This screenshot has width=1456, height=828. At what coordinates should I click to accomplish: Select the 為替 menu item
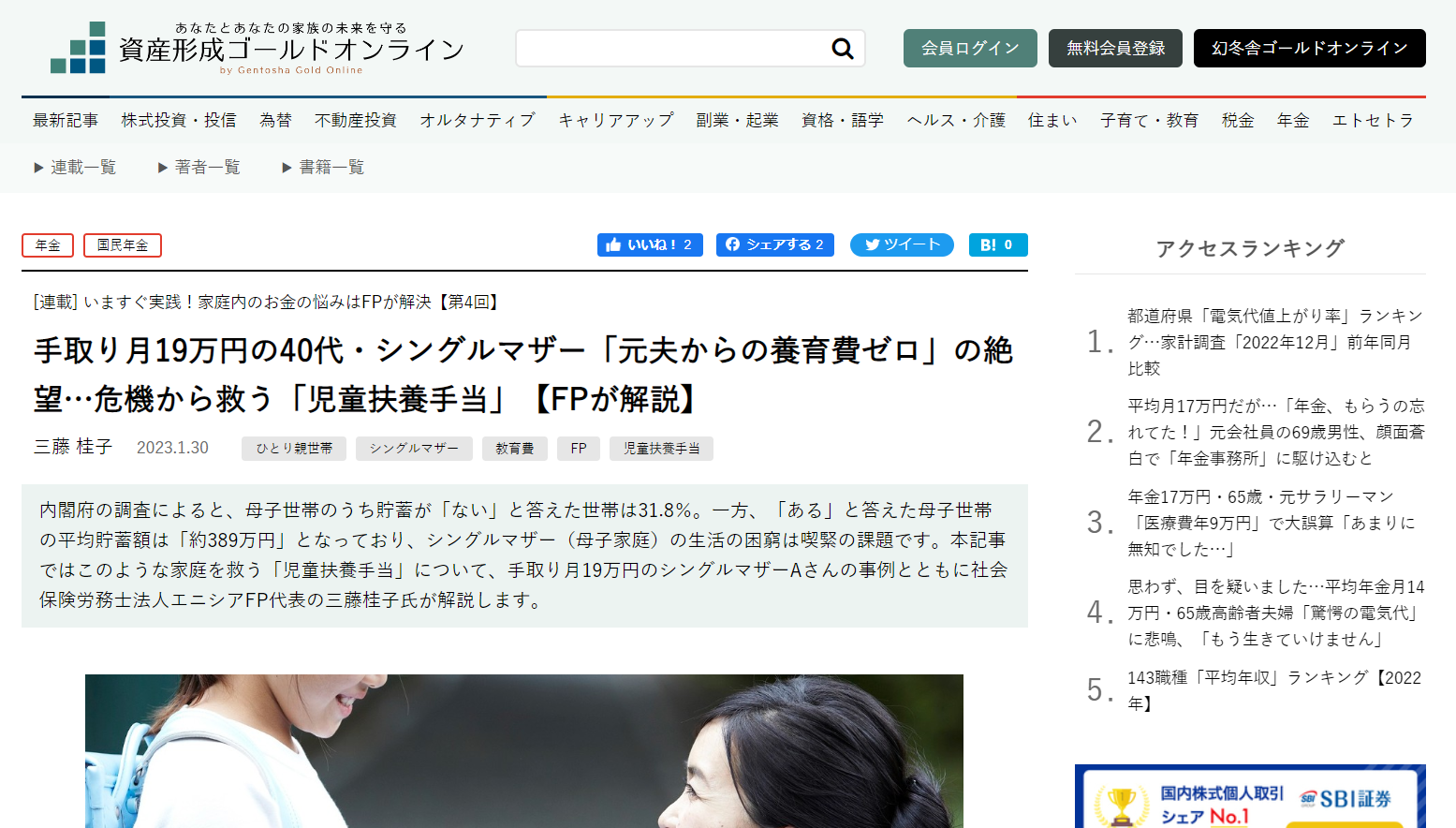275,120
